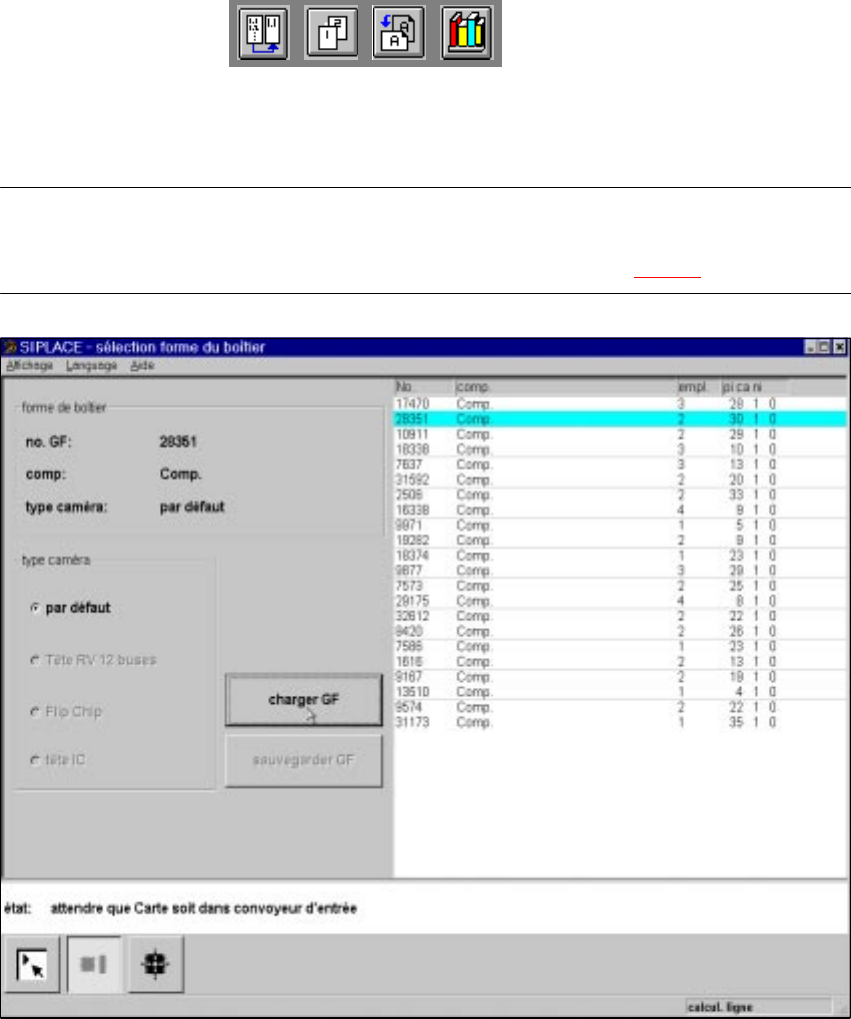Screen dimensions: 851x1019
Task: Sort list by 'No.' column header
Action: click(425, 387)
